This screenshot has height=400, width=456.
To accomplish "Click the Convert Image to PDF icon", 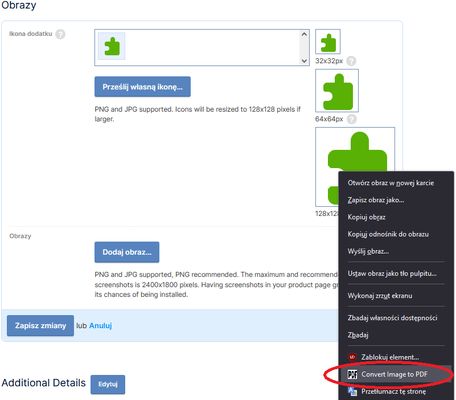I will tap(352, 374).
